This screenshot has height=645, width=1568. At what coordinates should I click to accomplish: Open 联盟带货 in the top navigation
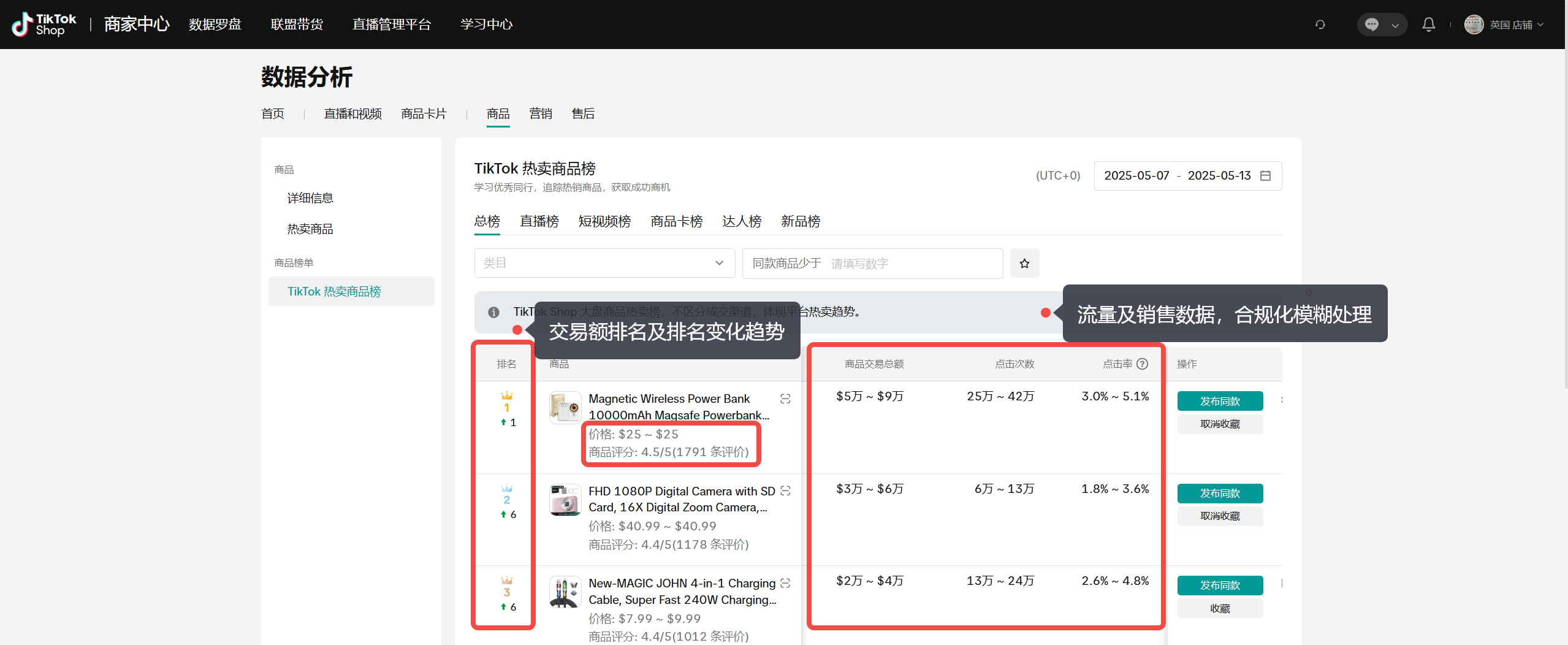click(297, 25)
